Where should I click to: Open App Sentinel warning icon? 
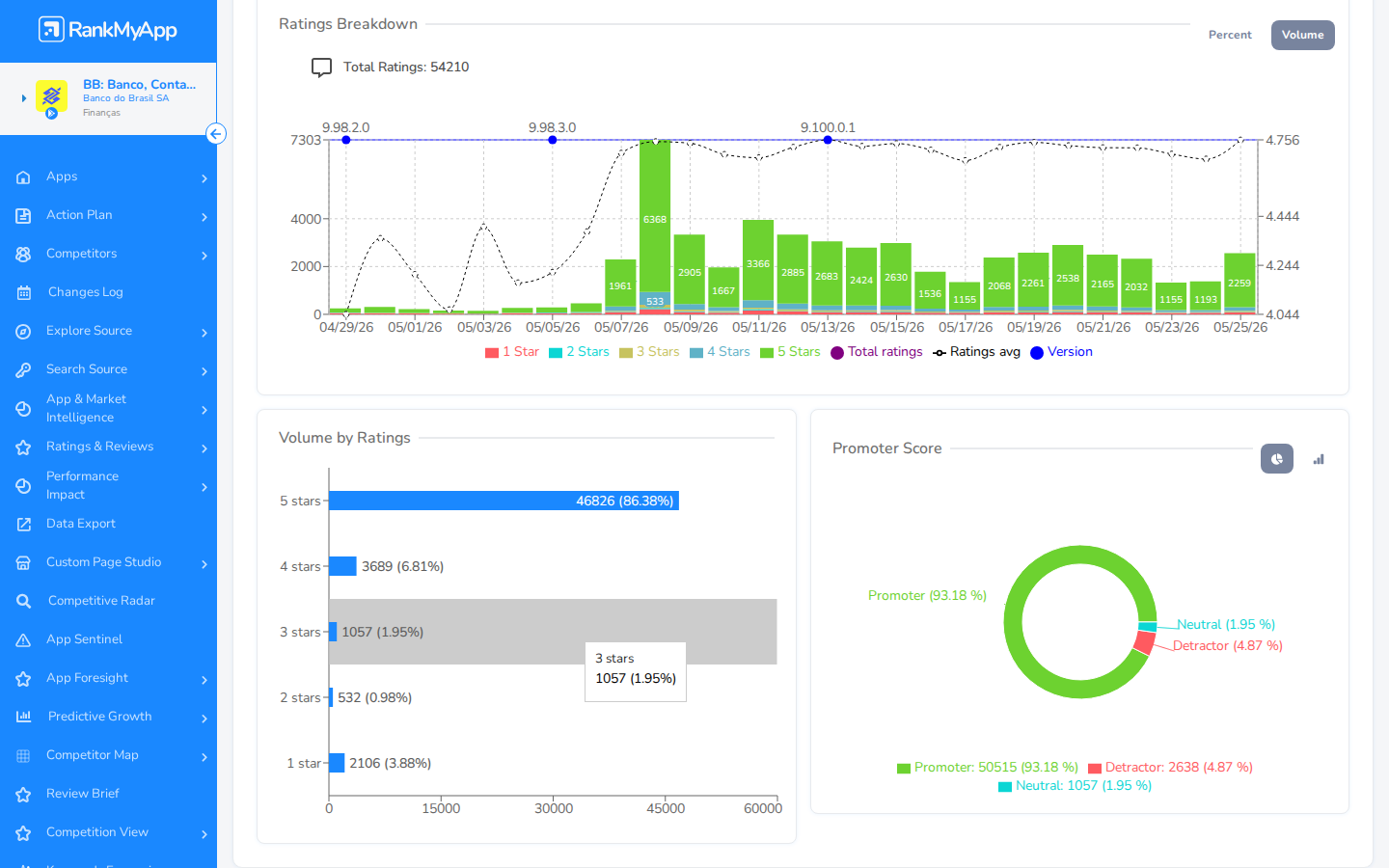[24, 639]
